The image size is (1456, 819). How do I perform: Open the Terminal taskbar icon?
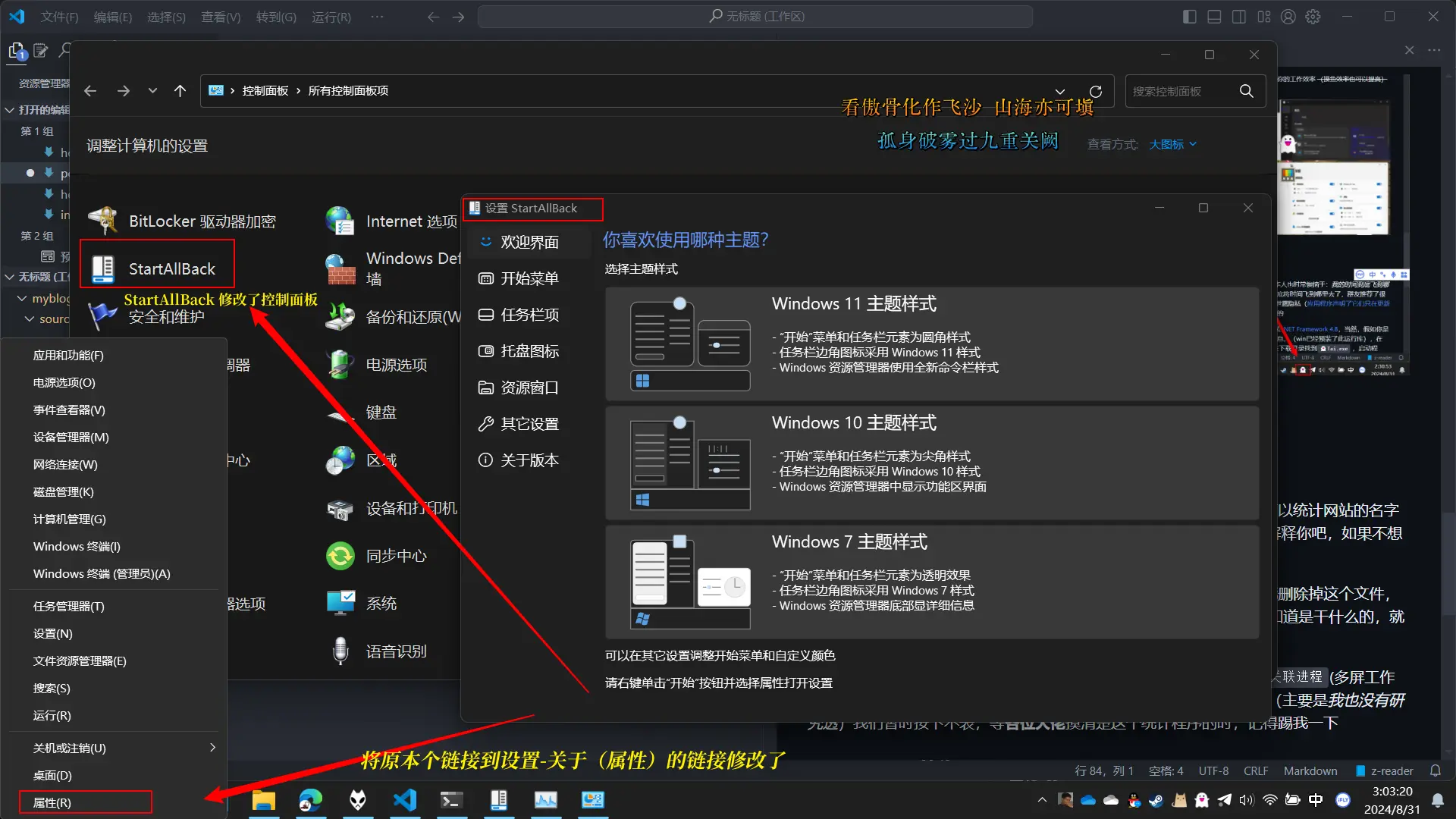pyautogui.click(x=452, y=800)
